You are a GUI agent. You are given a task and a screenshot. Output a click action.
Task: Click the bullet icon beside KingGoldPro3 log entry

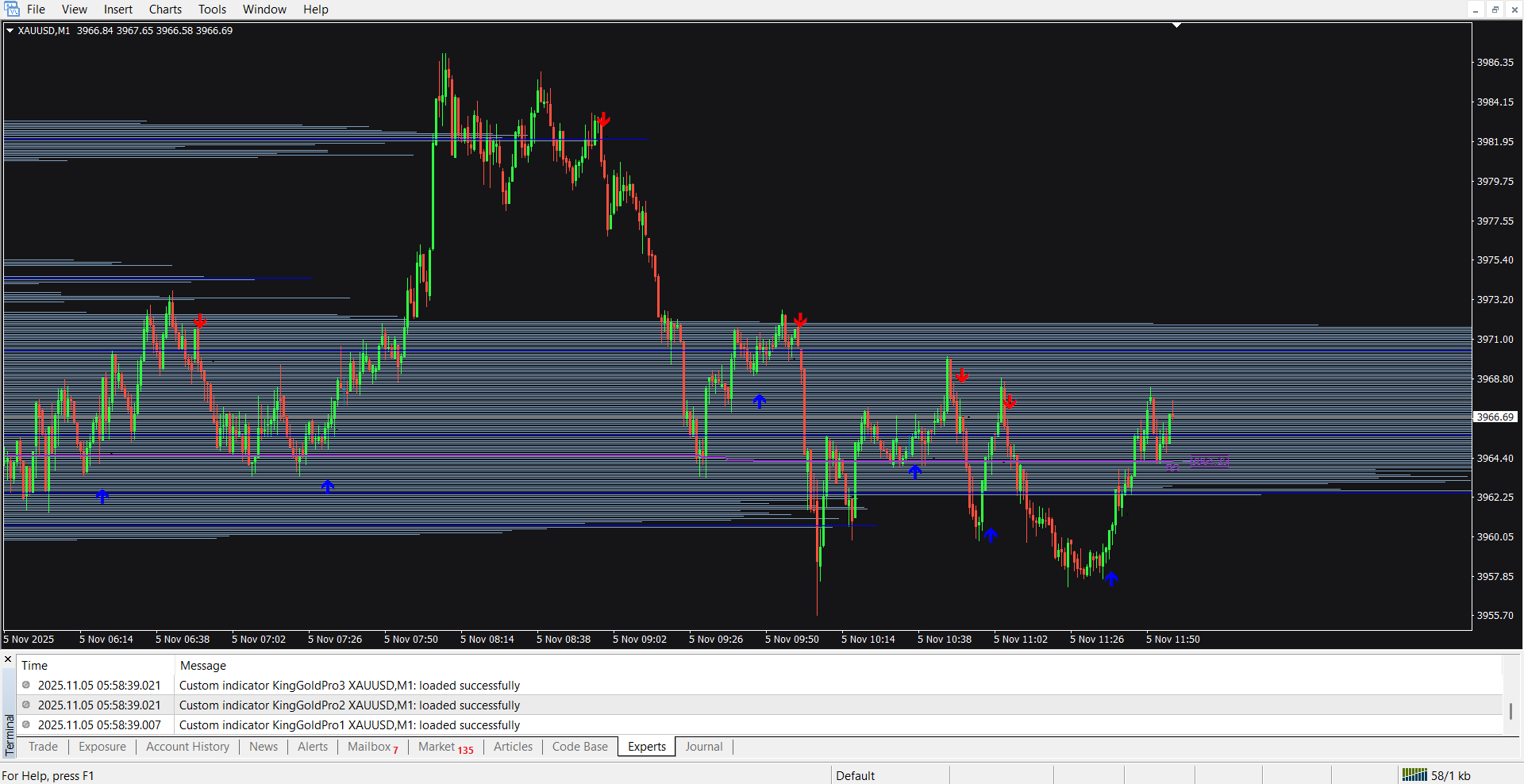(26, 685)
